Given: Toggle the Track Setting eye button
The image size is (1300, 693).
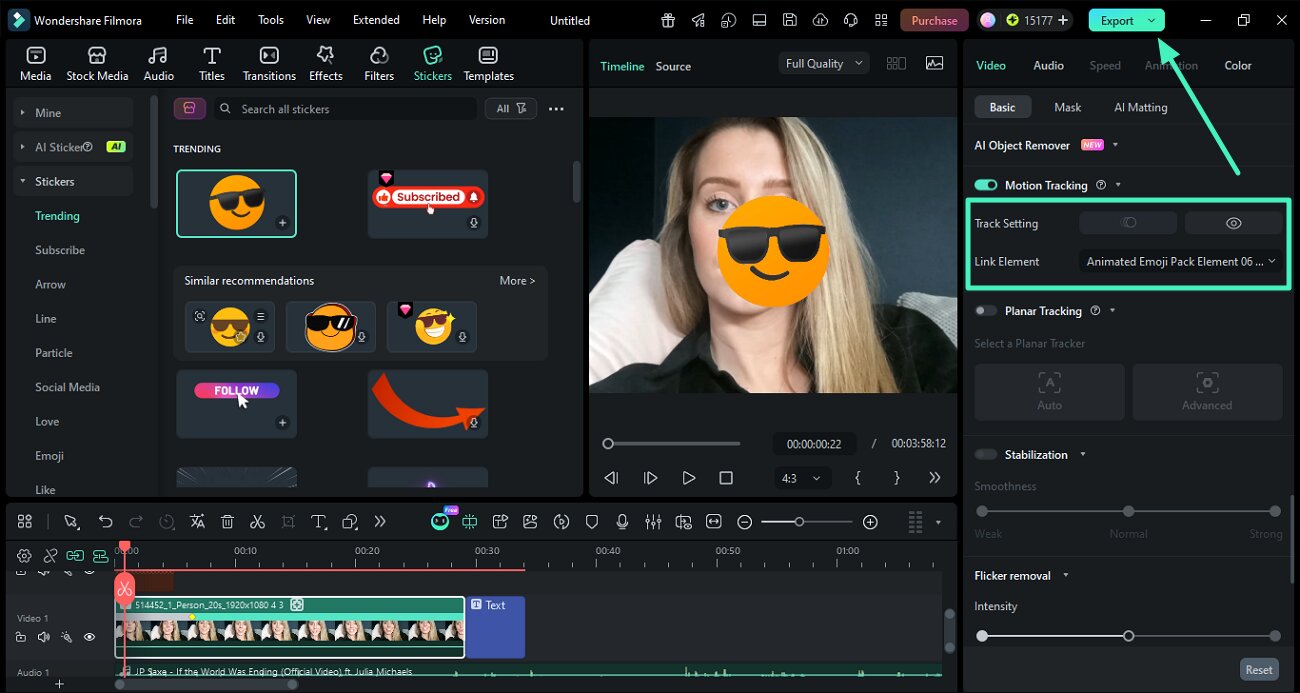Looking at the screenshot, I should coord(1233,223).
